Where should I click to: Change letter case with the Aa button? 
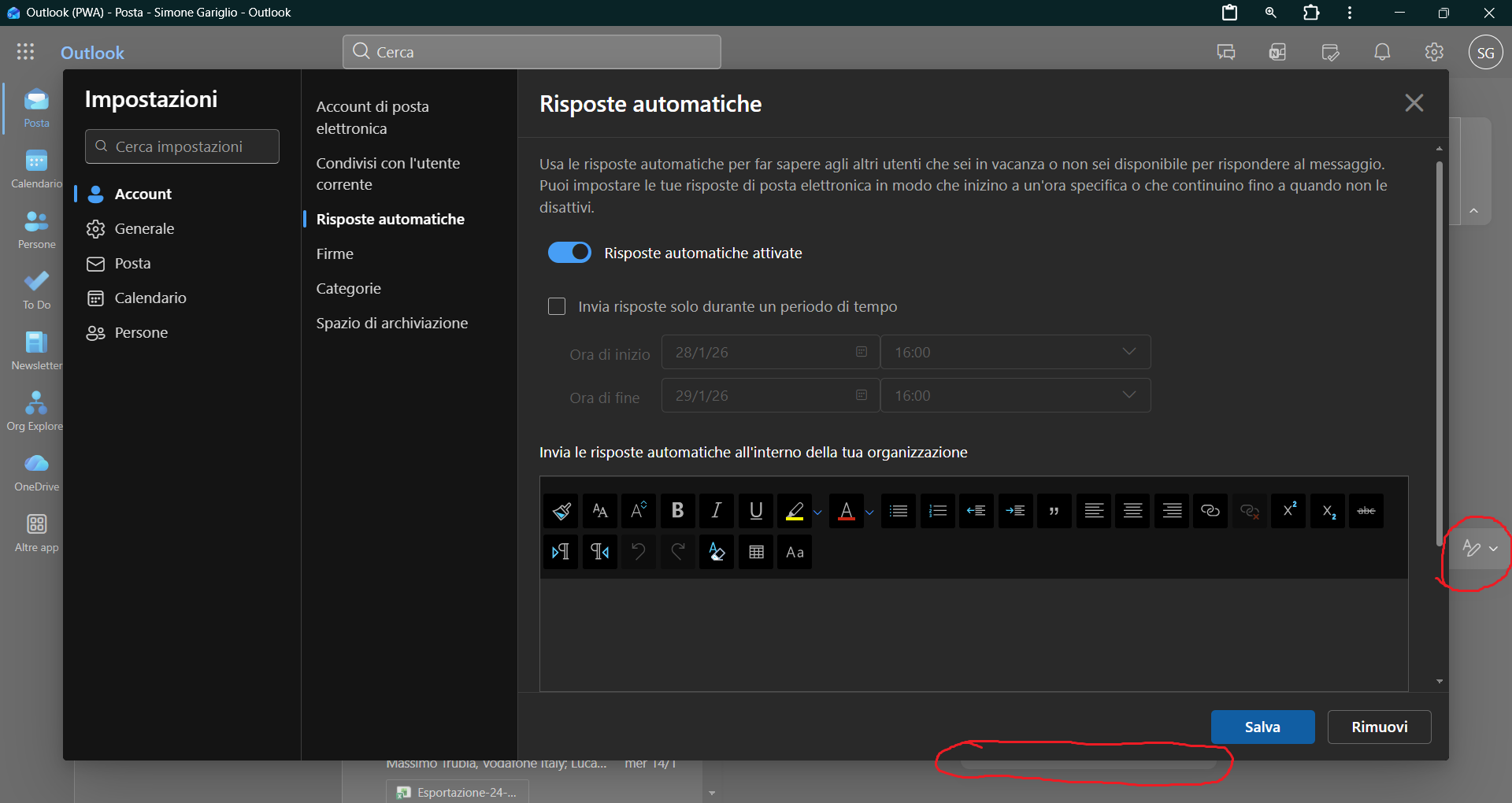click(795, 552)
